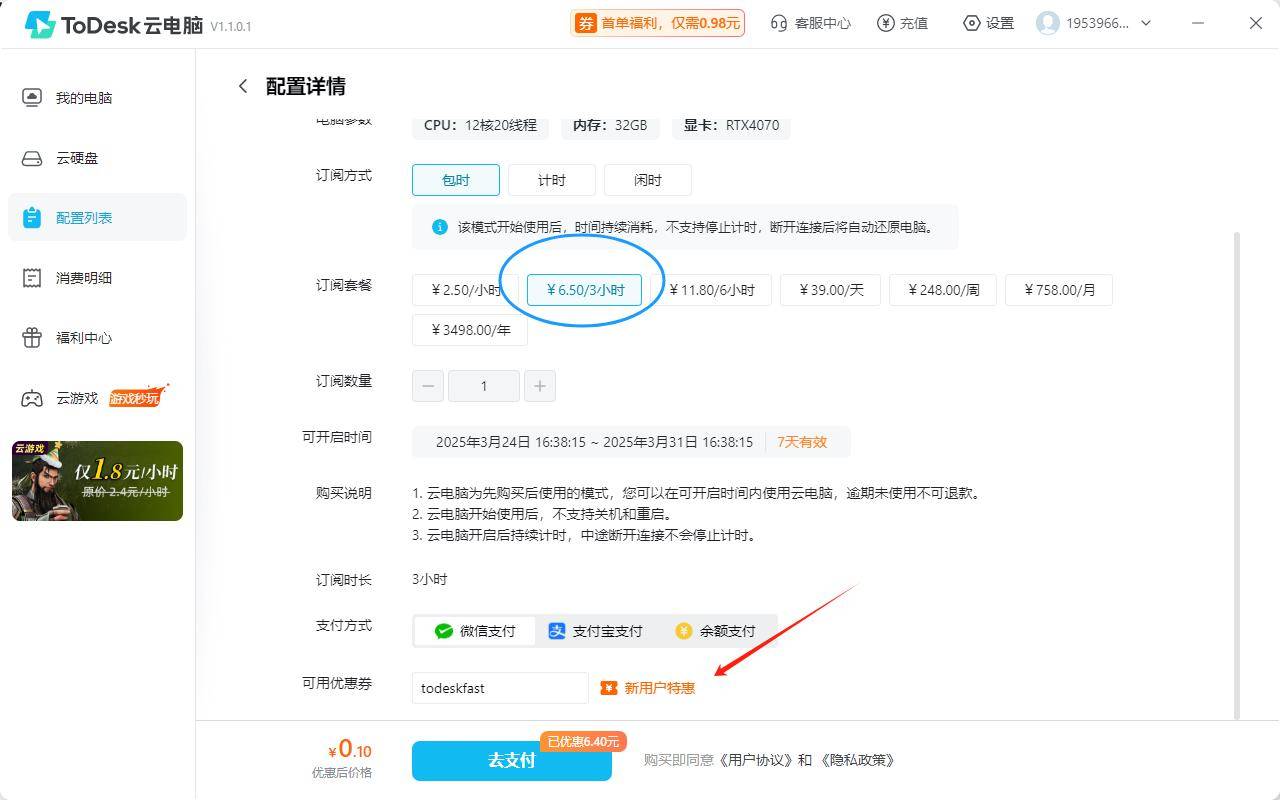Go to My Computer (我的电脑)
Viewport: 1280px width, 800px height.
pos(97,98)
